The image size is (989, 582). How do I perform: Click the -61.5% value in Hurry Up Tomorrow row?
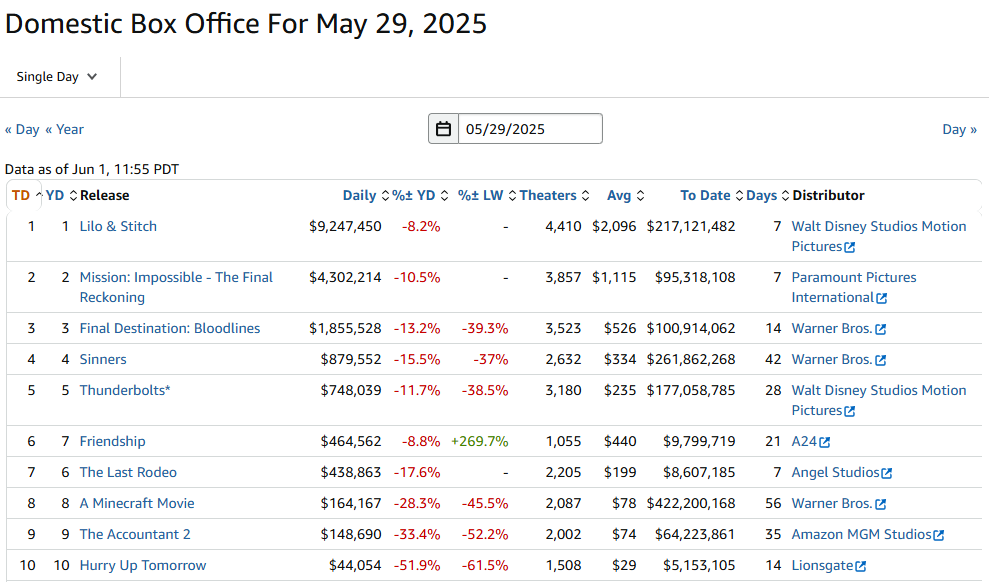[484, 565]
